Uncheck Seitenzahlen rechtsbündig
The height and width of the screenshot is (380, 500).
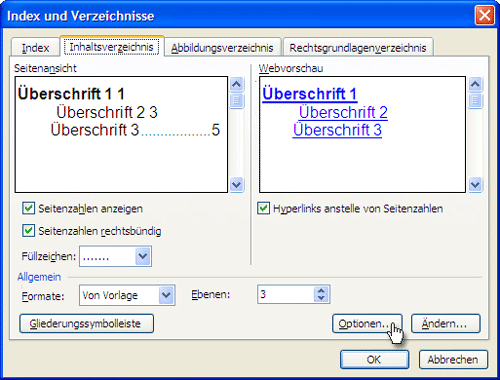pos(28,231)
